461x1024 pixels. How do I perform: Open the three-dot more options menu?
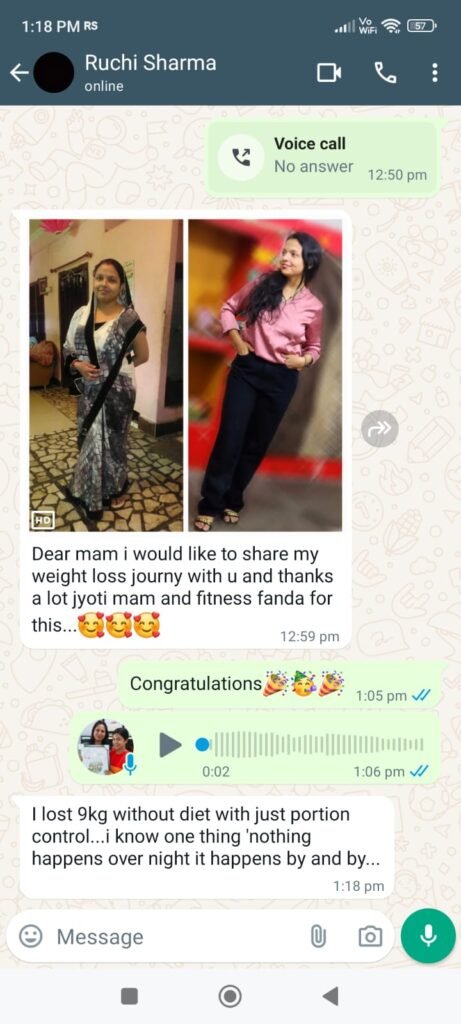click(435, 72)
